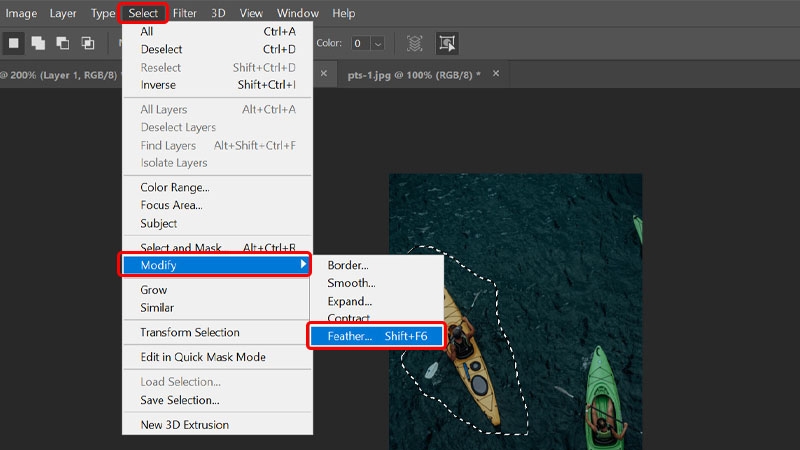Choose Edit in Quick Mask Mode

coord(217,357)
